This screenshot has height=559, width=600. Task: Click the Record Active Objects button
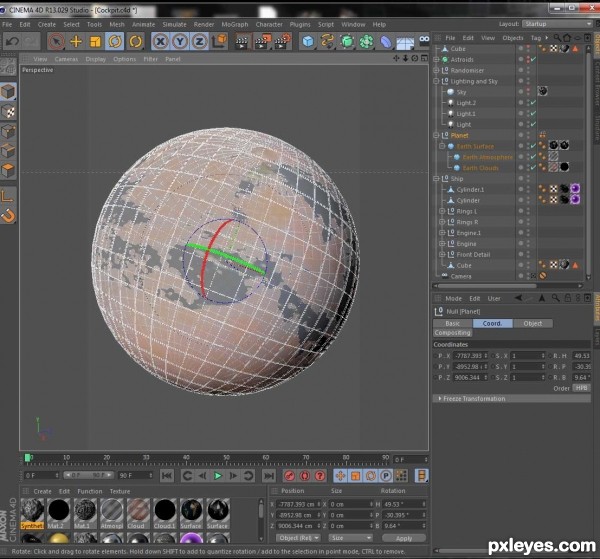(290, 476)
